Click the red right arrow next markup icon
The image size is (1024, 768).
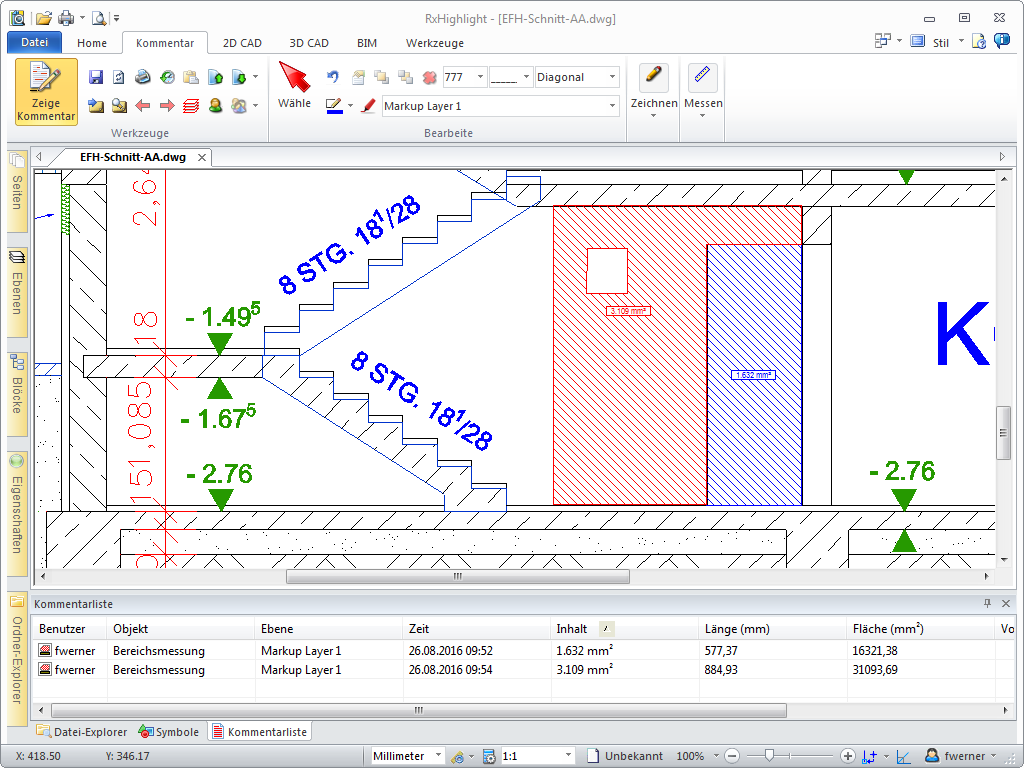pos(166,105)
